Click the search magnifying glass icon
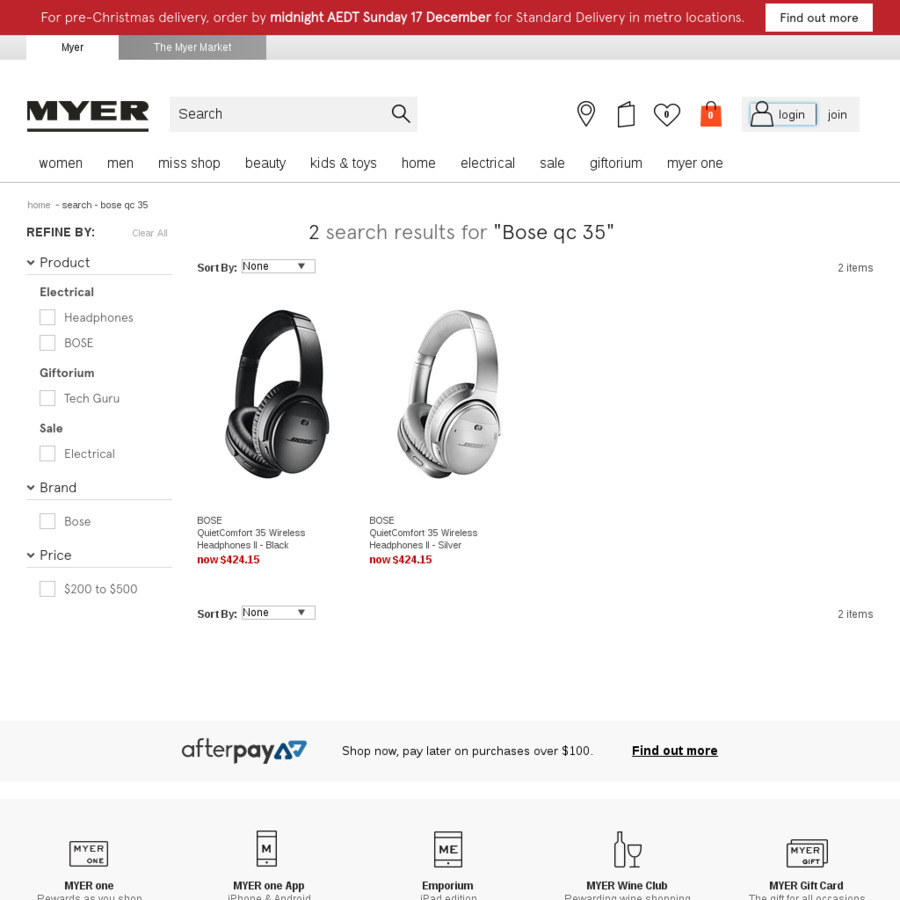This screenshot has height=900, width=900. point(401,114)
